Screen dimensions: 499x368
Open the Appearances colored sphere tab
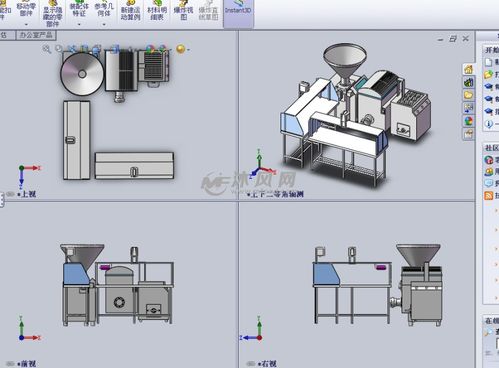point(468,121)
